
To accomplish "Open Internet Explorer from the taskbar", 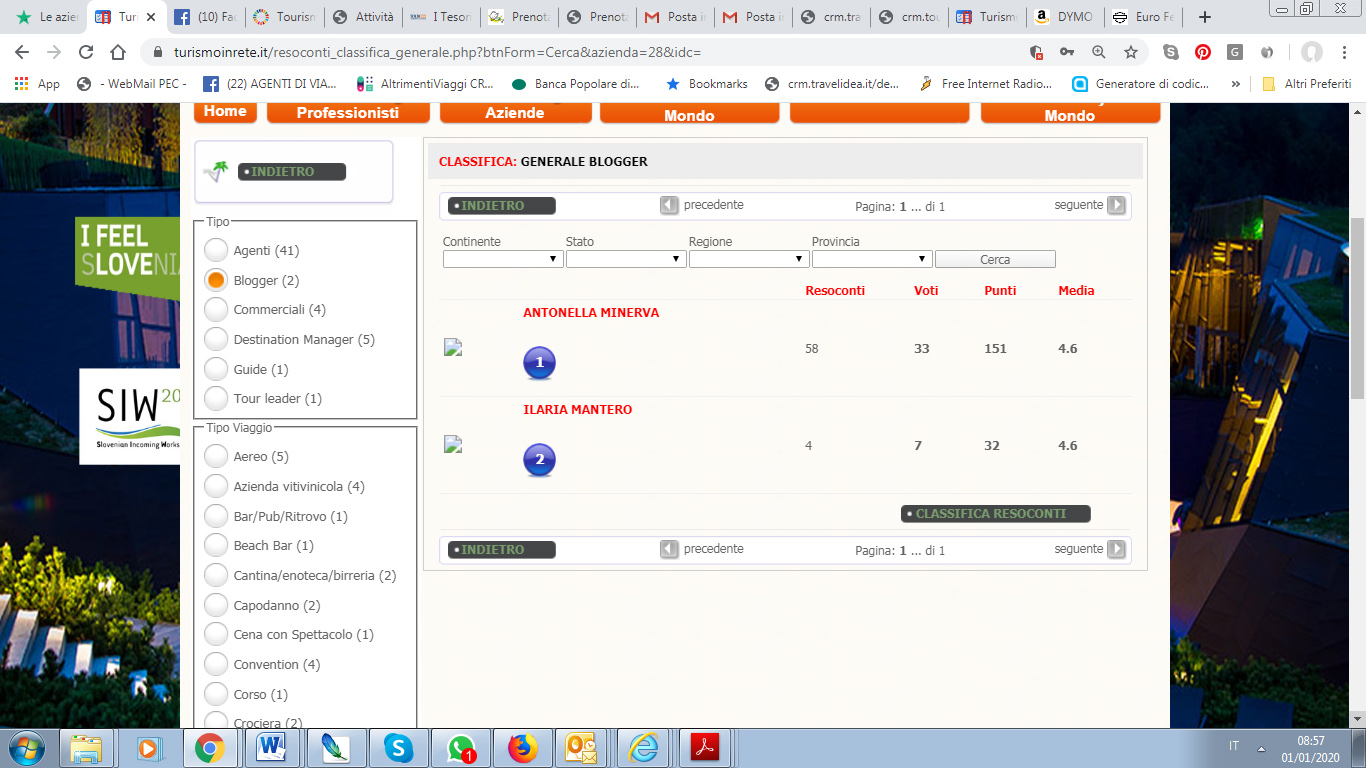I will click(x=644, y=748).
